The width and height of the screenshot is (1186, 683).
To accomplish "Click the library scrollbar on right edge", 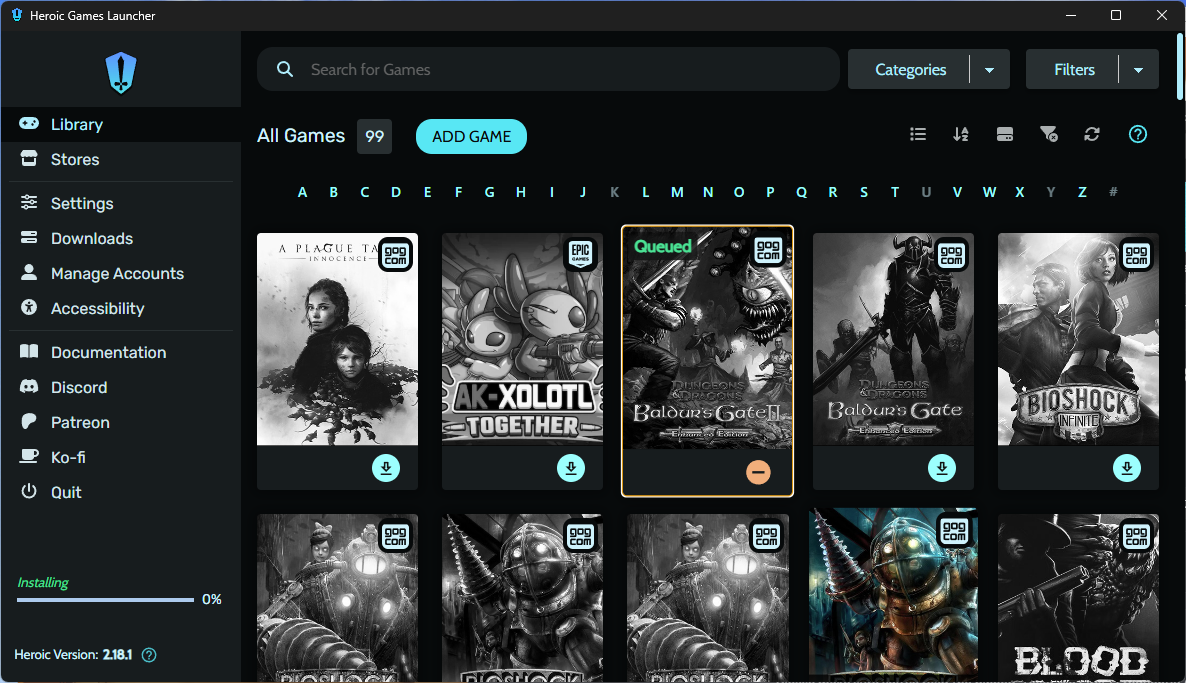I will [x=1181, y=67].
